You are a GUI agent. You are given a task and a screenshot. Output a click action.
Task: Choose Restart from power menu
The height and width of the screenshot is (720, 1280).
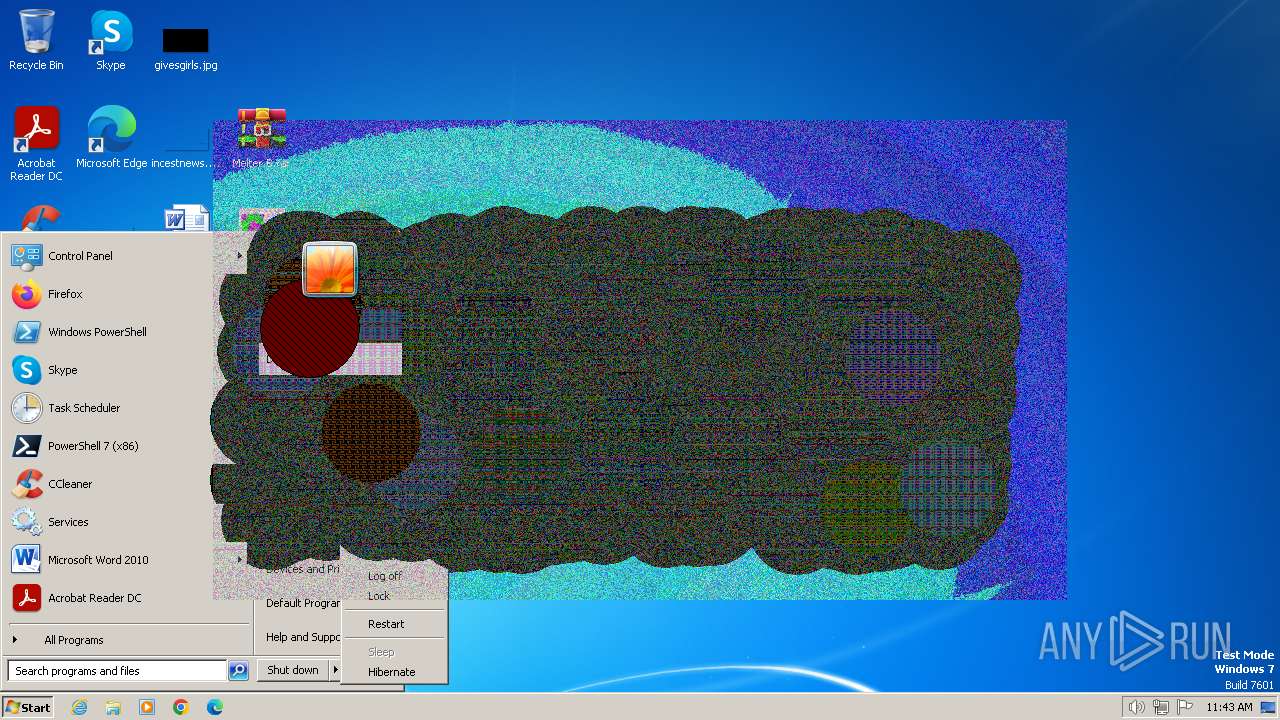[386, 624]
